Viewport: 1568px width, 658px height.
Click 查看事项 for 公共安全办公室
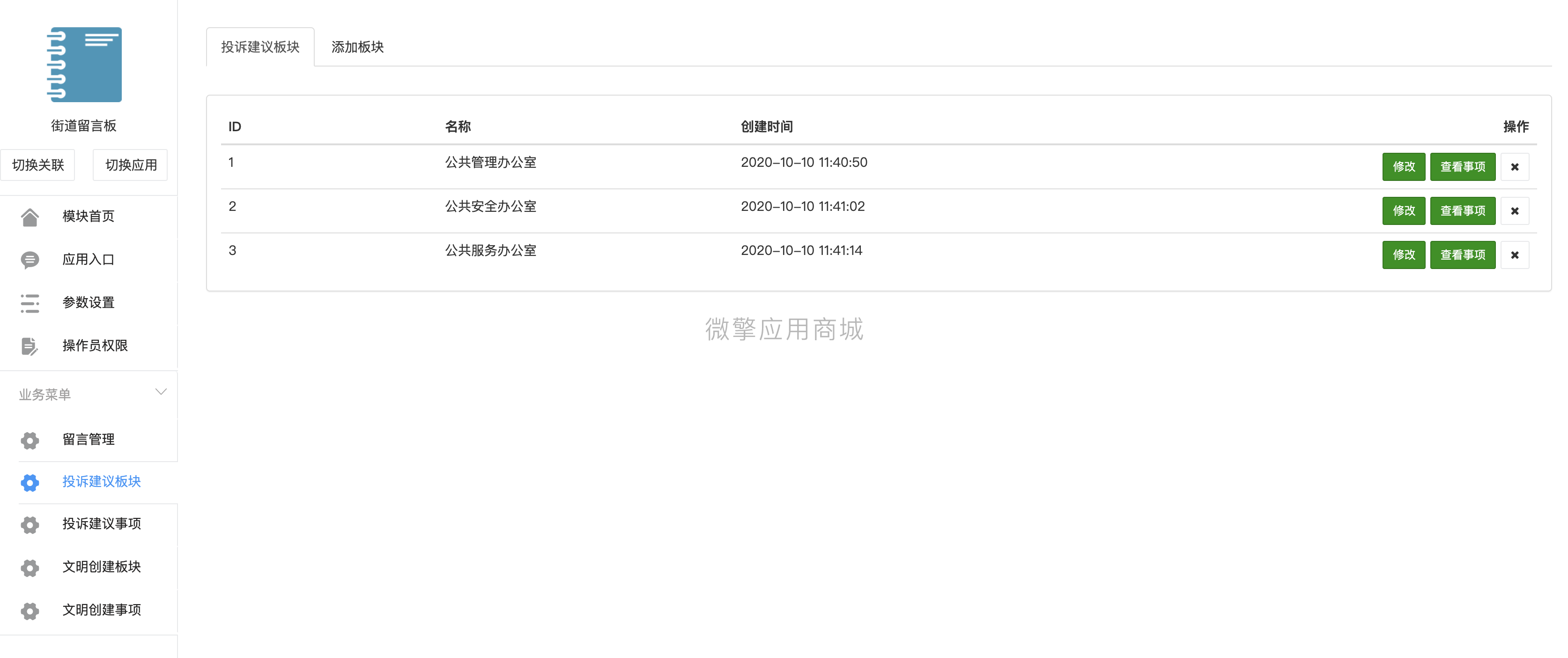(x=1463, y=211)
